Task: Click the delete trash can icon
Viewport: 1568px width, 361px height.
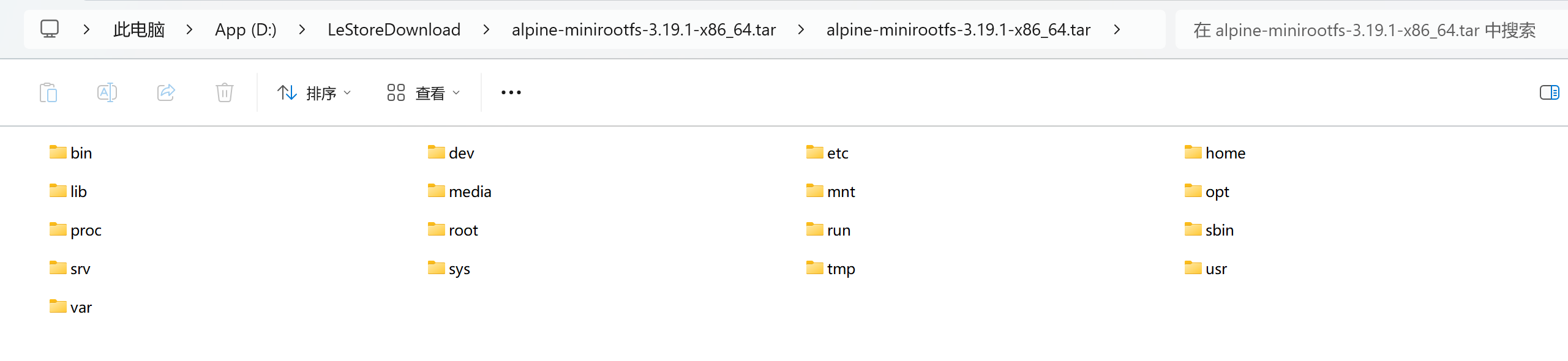Action: click(x=225, y=93)
